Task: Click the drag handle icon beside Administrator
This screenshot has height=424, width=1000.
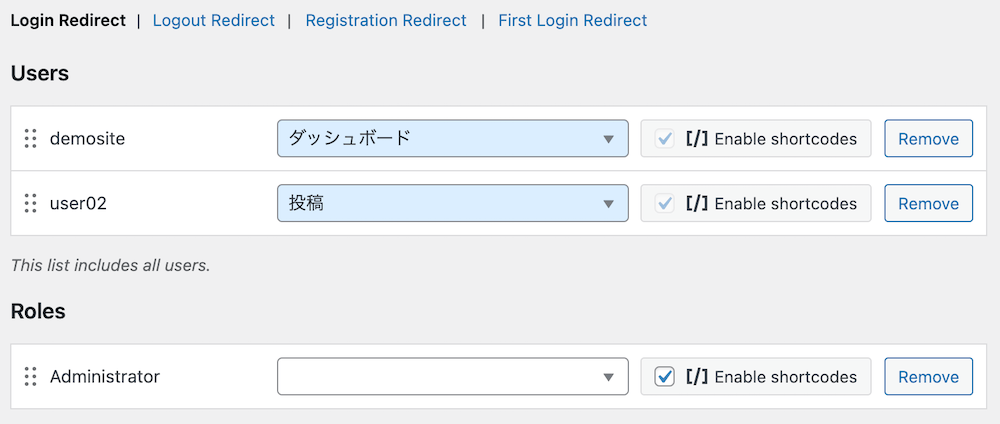Action: (30, 377)
